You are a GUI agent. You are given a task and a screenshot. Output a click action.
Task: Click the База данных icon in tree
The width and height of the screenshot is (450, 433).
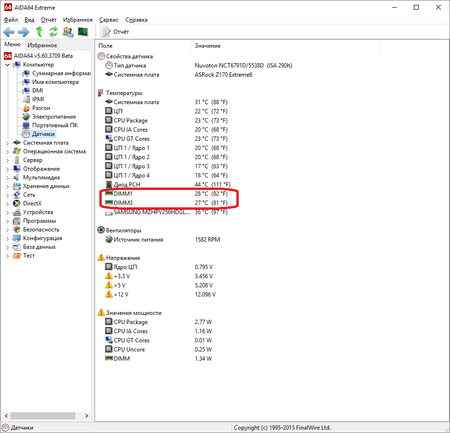[17, 247]
